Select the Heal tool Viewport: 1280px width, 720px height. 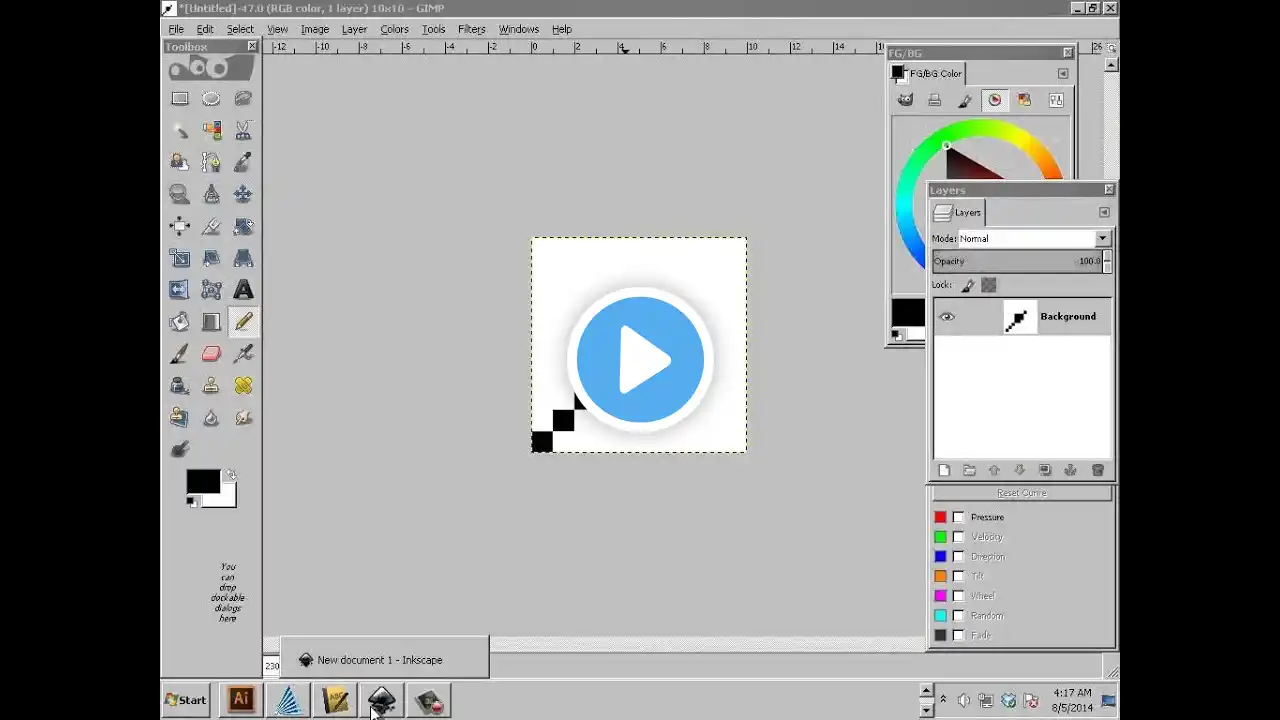point(243,386)
